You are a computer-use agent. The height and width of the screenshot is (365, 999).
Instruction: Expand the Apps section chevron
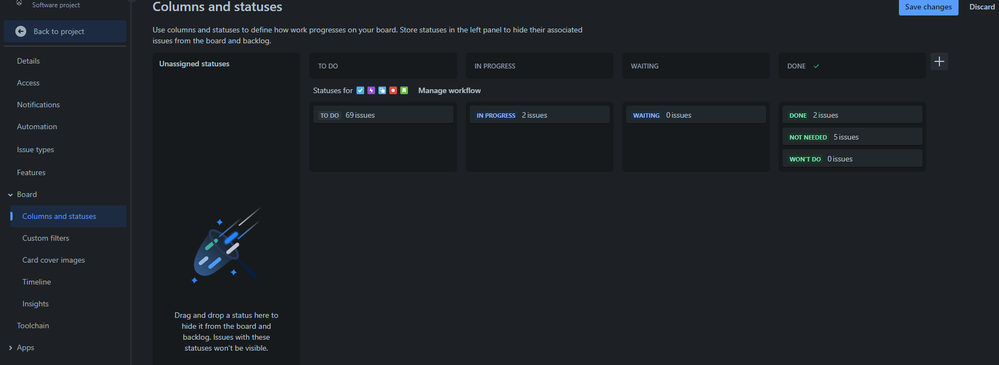tap(10, 348)
